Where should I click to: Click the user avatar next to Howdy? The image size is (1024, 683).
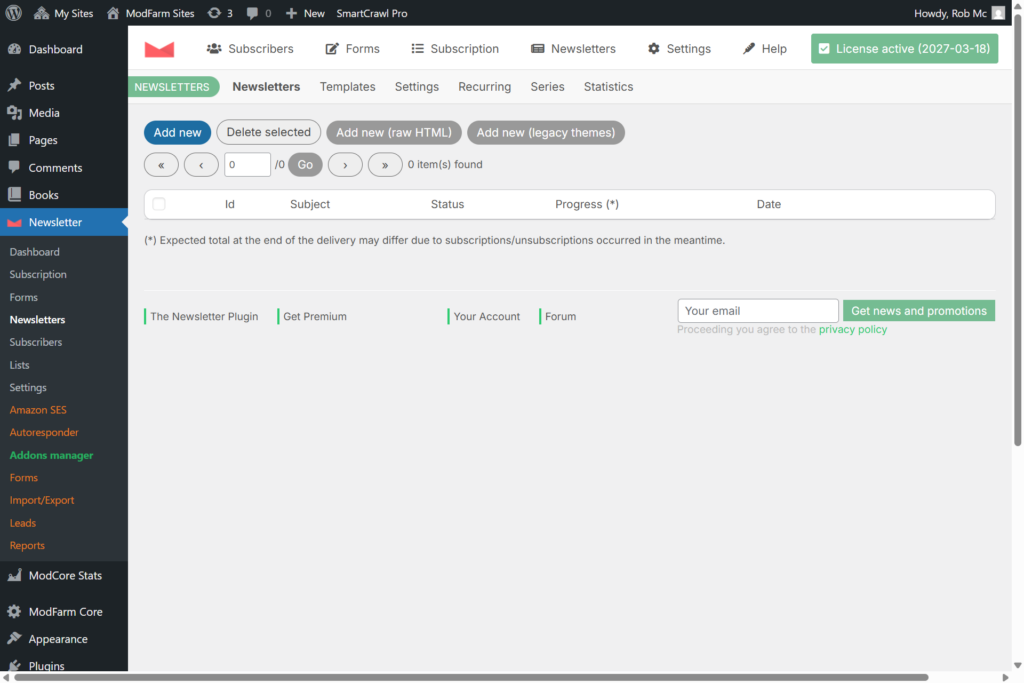pyautogui.click(x=998, y=13)
